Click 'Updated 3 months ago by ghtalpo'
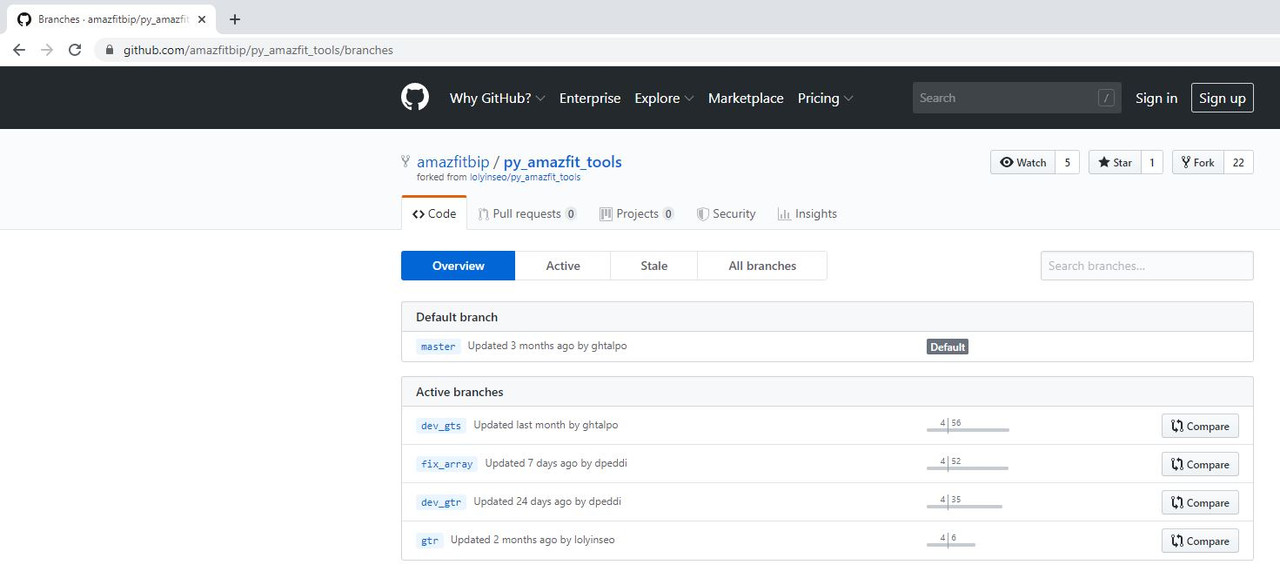 click(x=548, y=346)
